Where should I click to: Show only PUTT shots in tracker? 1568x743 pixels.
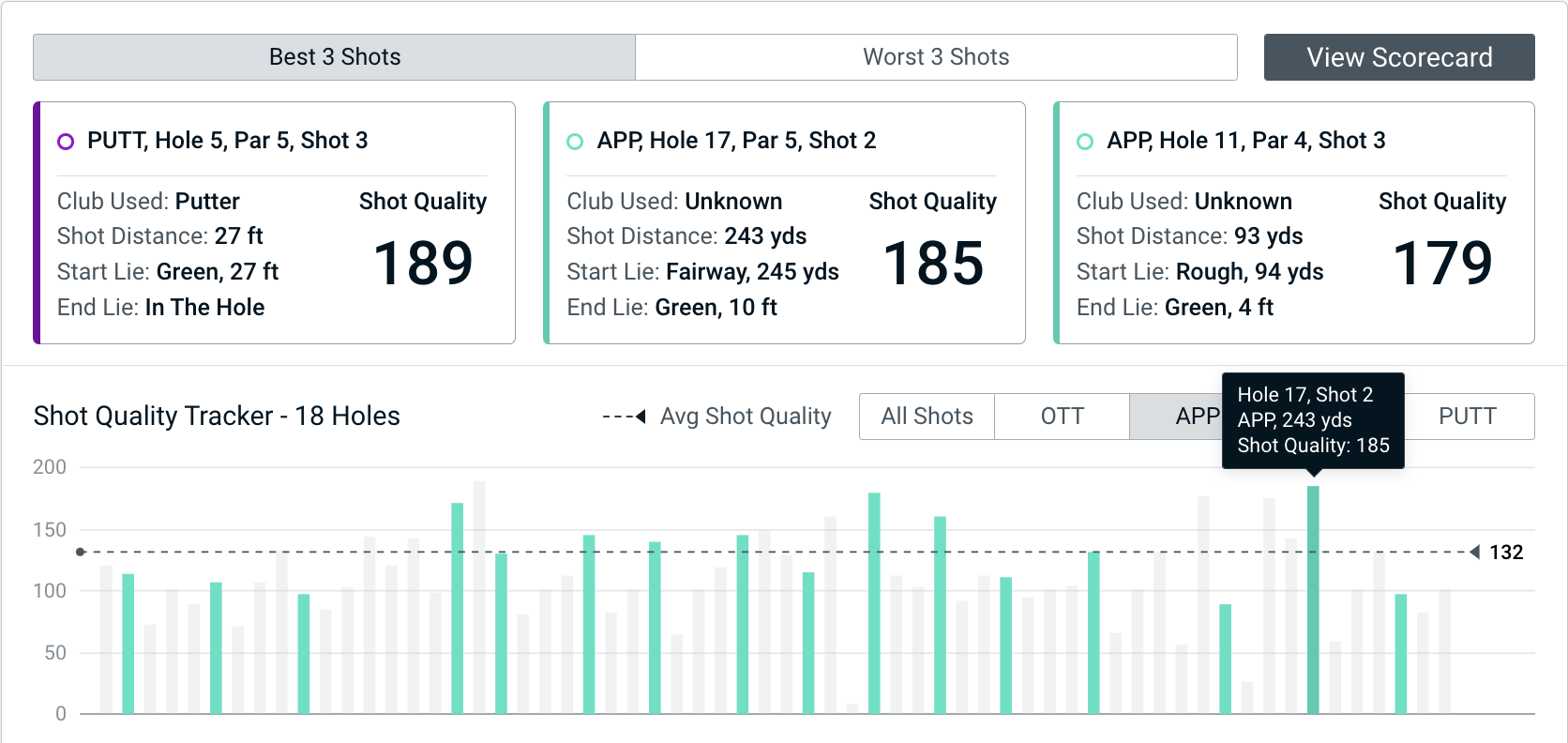point(1467,417)
